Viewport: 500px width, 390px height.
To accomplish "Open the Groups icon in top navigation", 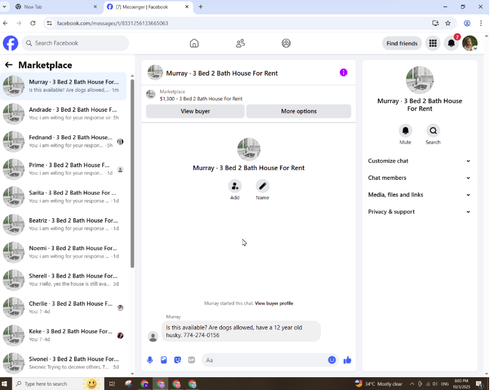I will (286, 43).
